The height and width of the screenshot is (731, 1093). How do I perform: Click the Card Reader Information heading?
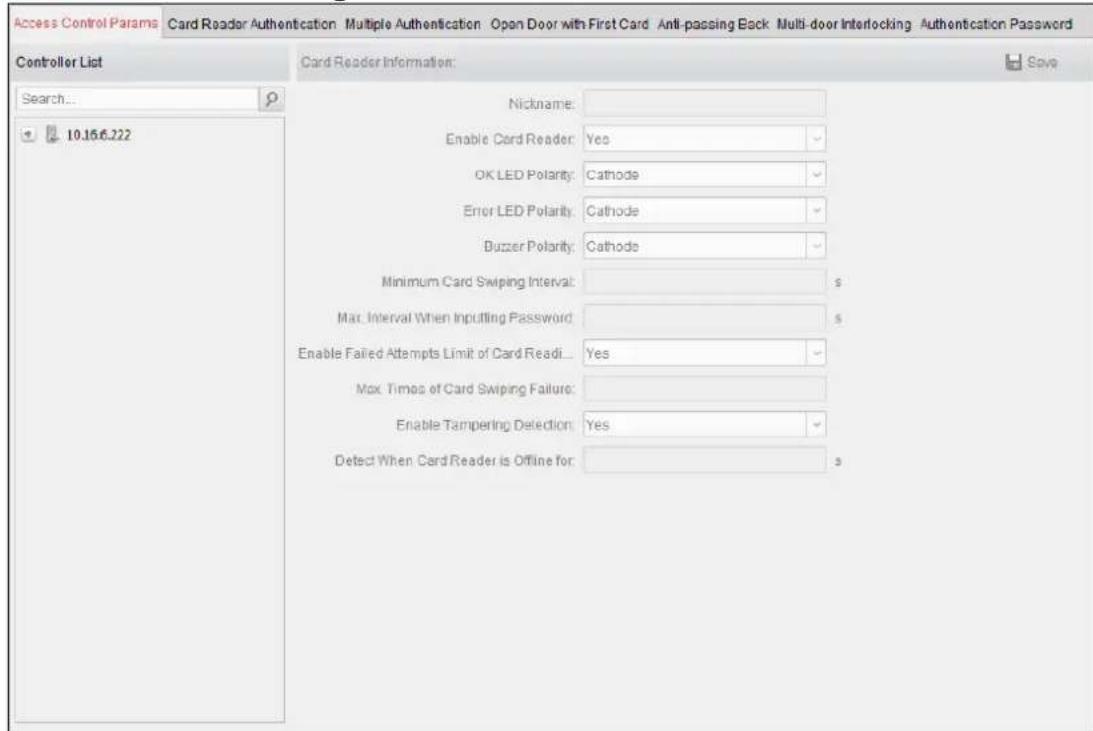click(x=378, y=62)
